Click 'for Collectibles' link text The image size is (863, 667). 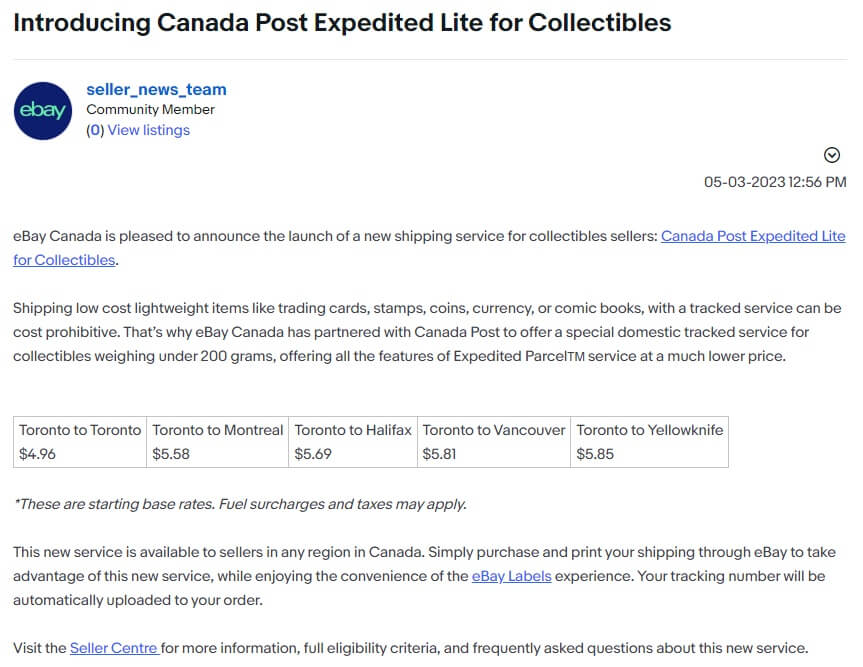[x=64, y=260]
